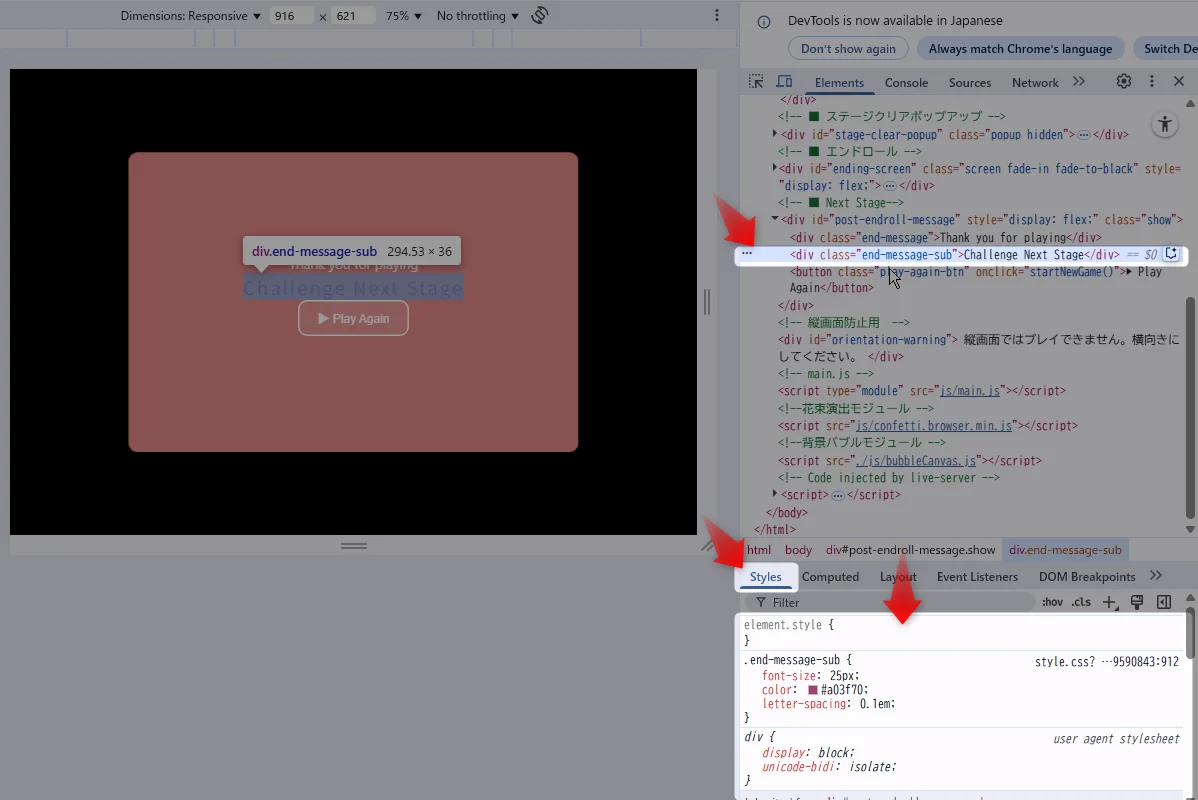Expand the stage-clear-popup div node

click(775, 134)
